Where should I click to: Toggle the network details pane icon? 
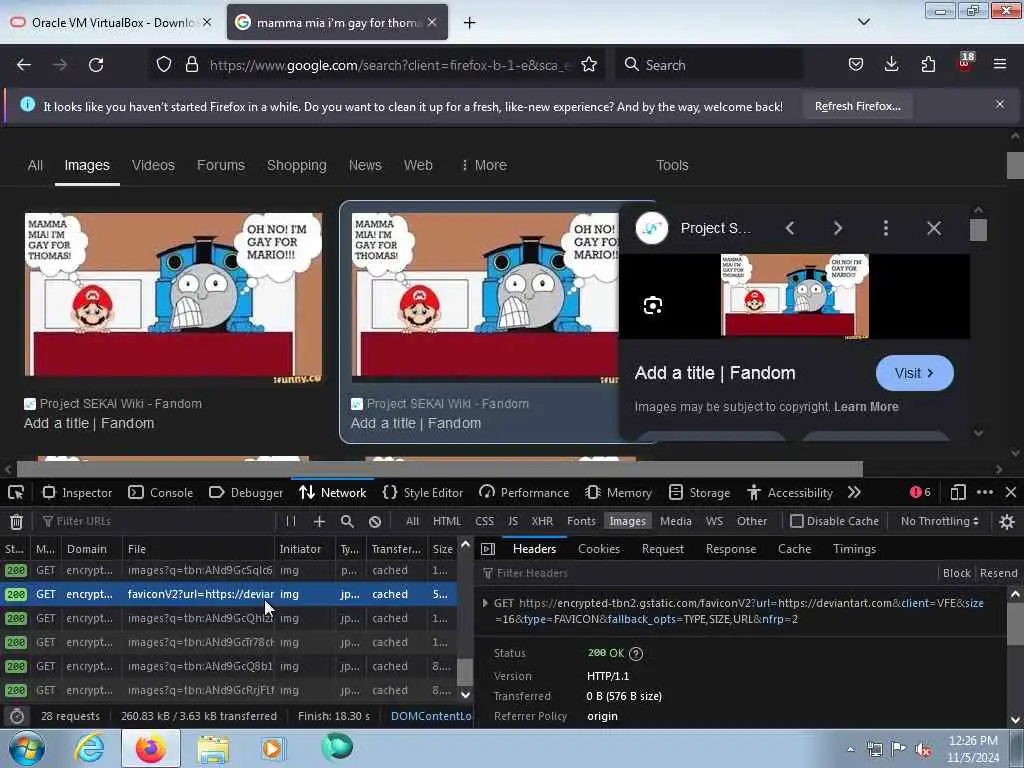click(488, 549)
